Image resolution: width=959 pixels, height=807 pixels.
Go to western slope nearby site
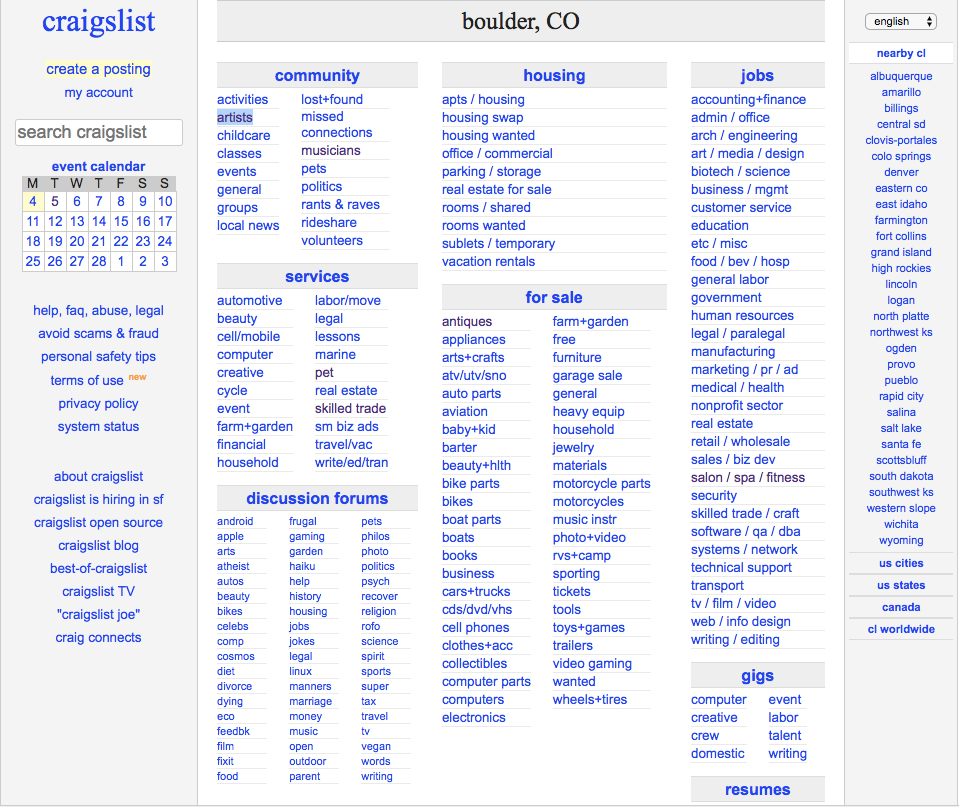(901, 508)
